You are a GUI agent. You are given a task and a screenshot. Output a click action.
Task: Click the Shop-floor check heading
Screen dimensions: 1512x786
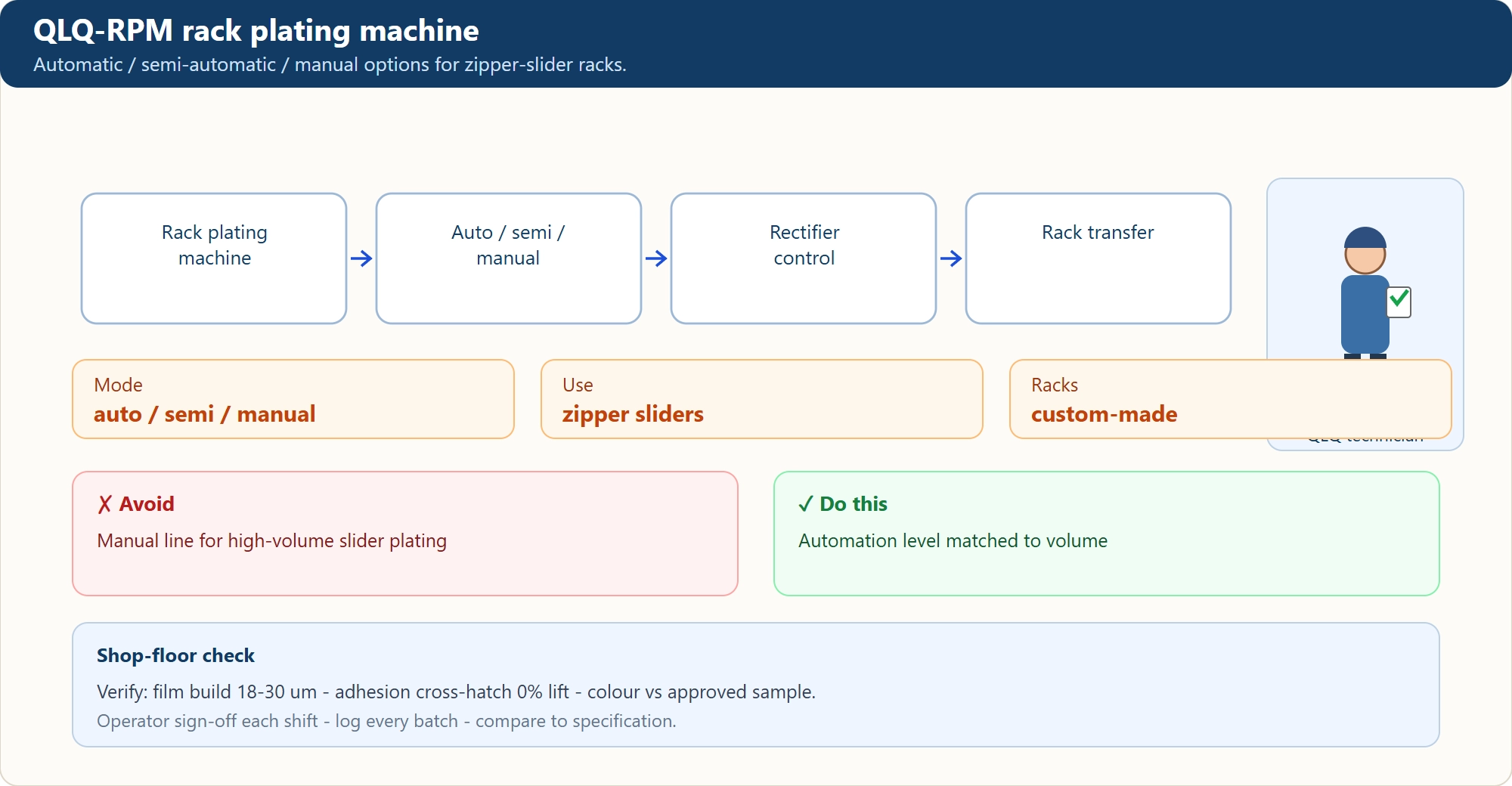(x=175, y=655)
